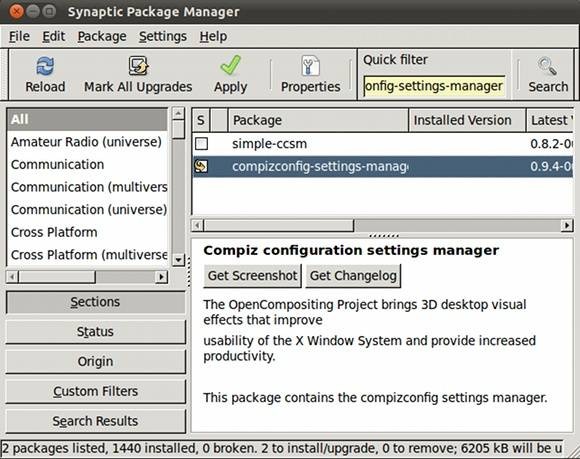
Task: Open the Custom Filters view
Action: click(x=95, y=391)
